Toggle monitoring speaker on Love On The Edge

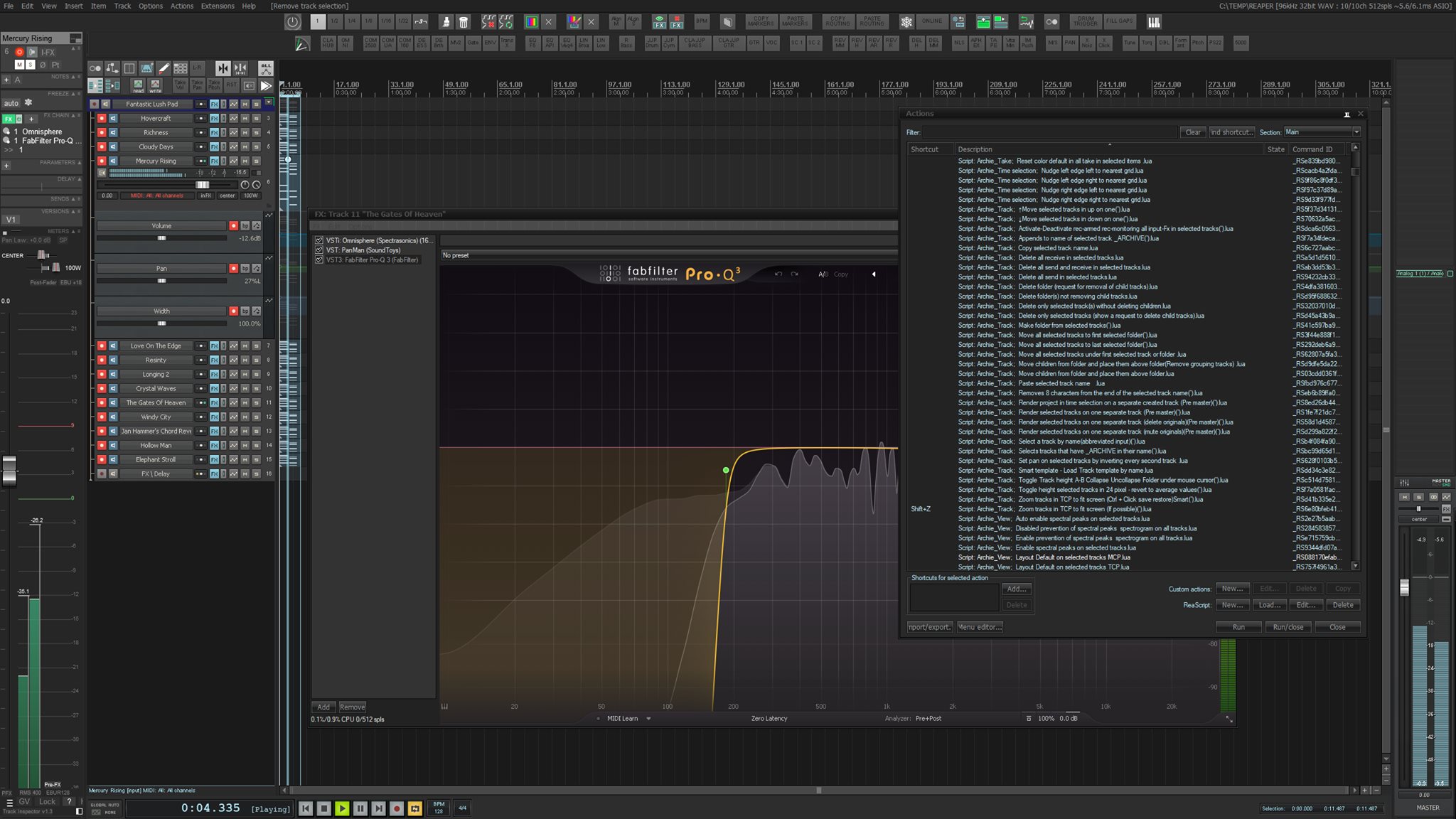click(x=113, y=346)
